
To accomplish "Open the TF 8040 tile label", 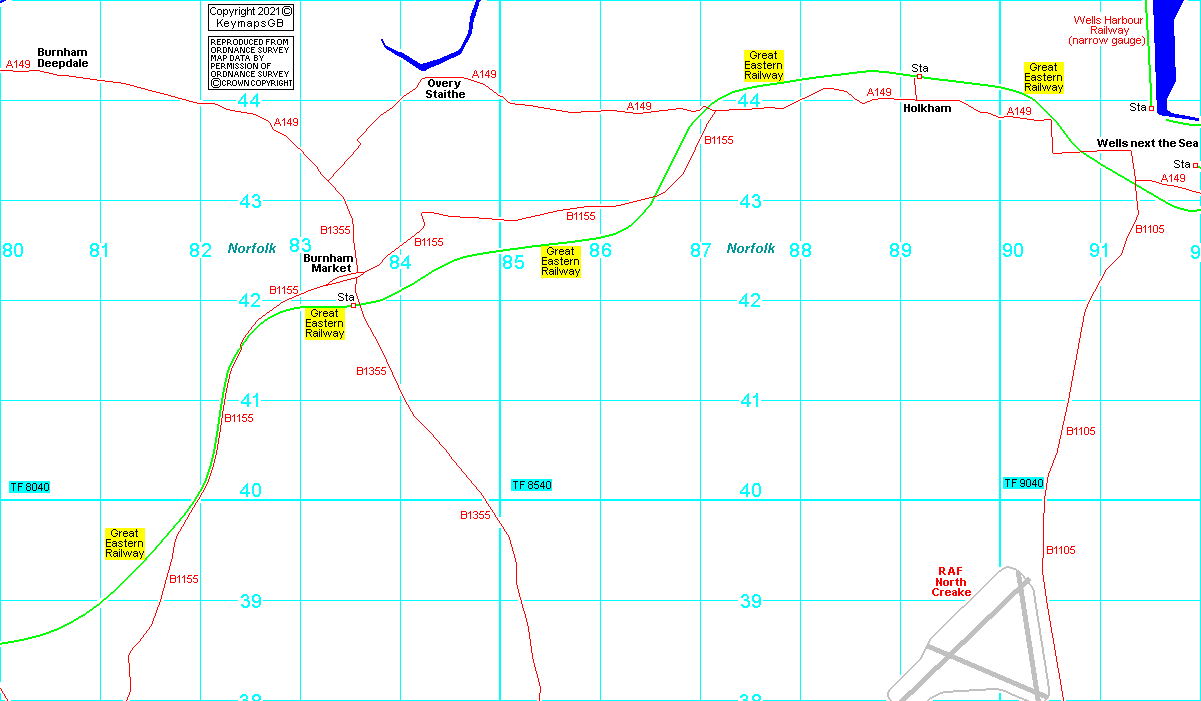I will 29,487.
